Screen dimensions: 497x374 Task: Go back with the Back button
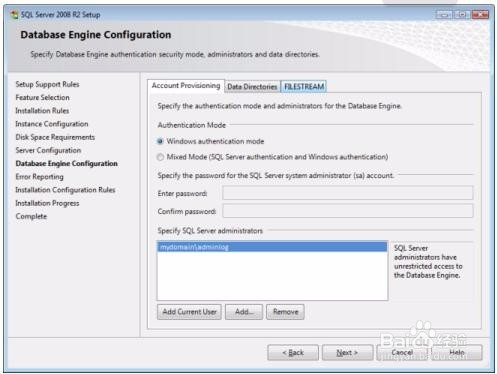tap(293, 352)
